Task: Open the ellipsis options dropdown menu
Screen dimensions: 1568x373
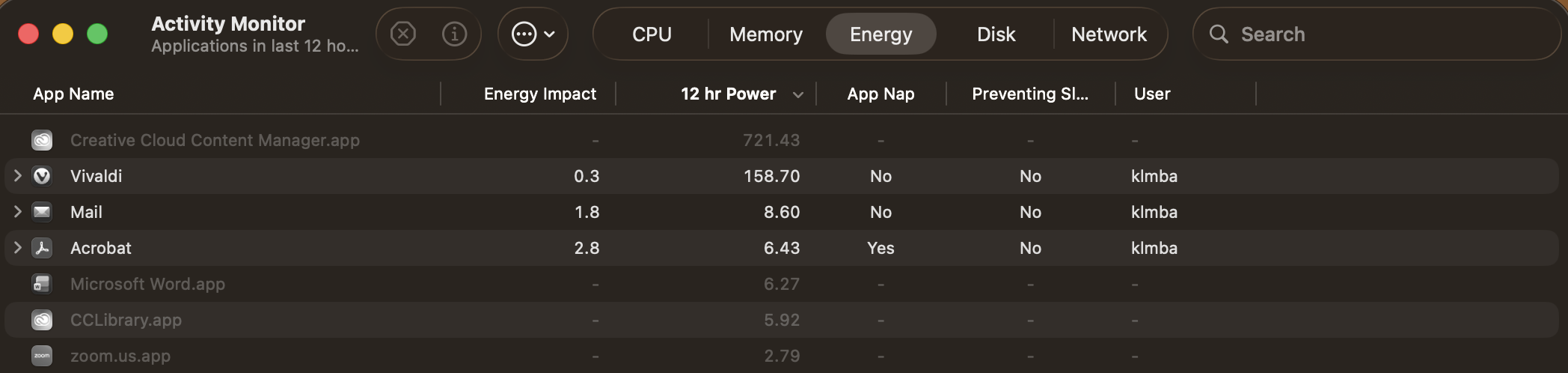Action: coord(533,34)
